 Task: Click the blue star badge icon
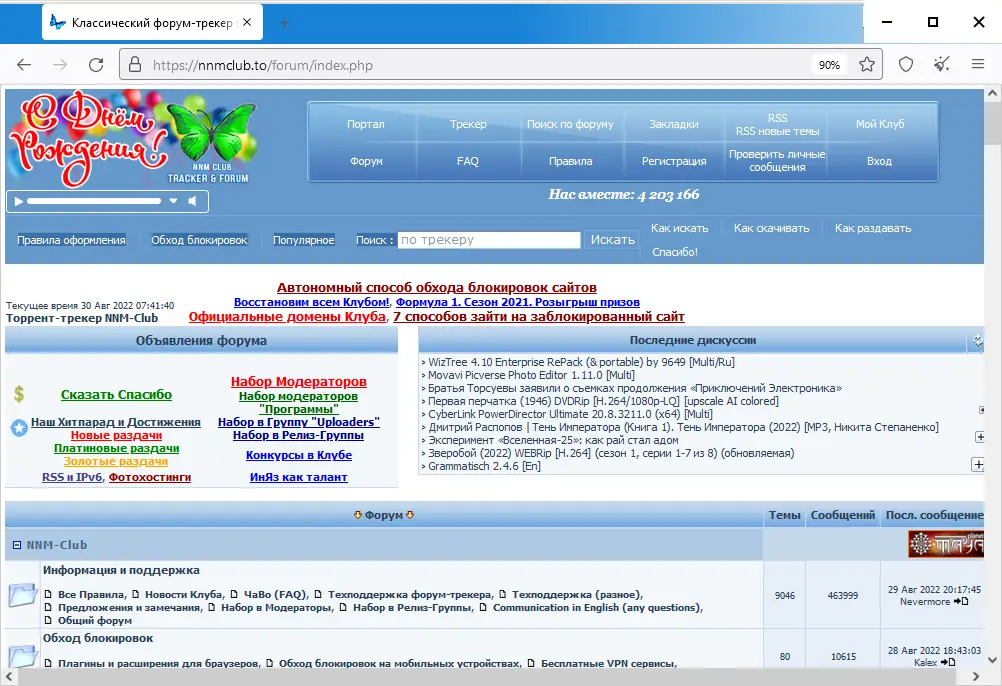click(x=19, y=428)
